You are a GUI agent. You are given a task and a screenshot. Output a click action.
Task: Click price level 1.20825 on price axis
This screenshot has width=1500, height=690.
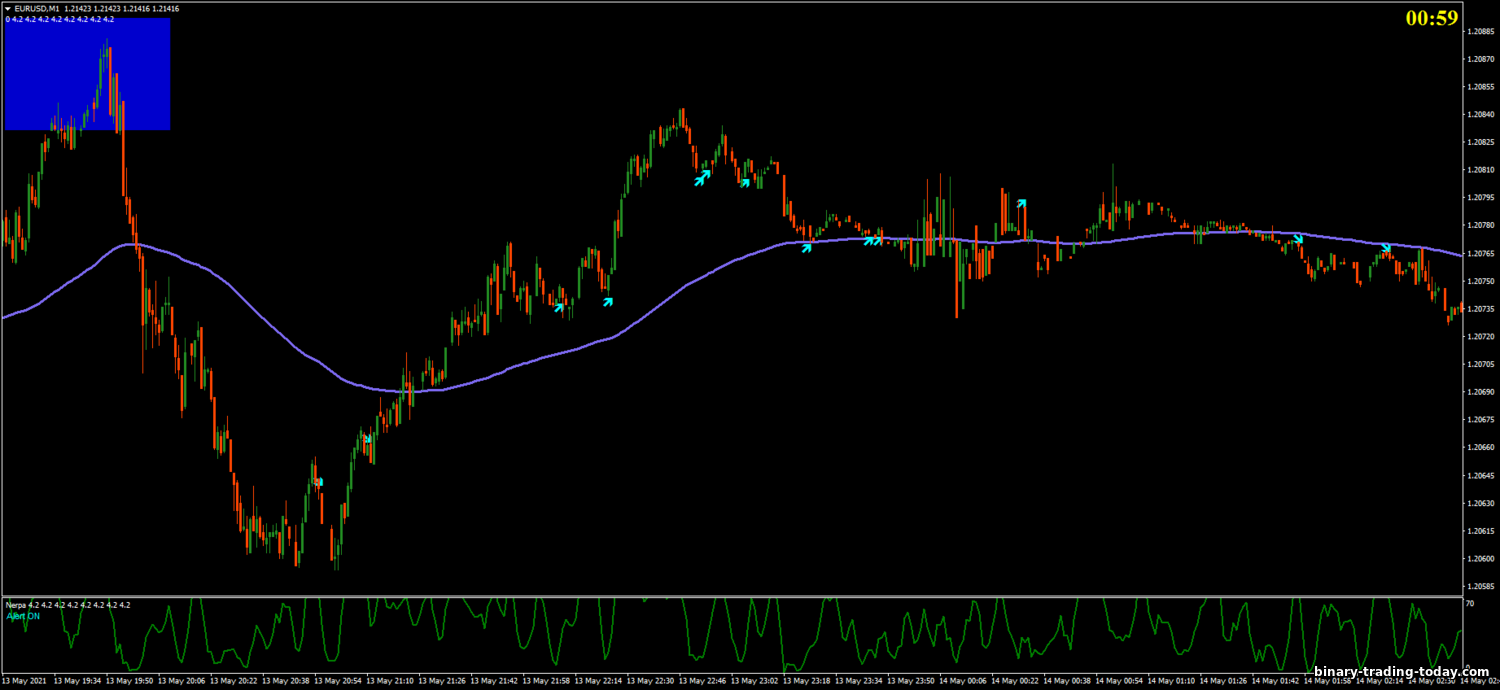coord(1479,142)
